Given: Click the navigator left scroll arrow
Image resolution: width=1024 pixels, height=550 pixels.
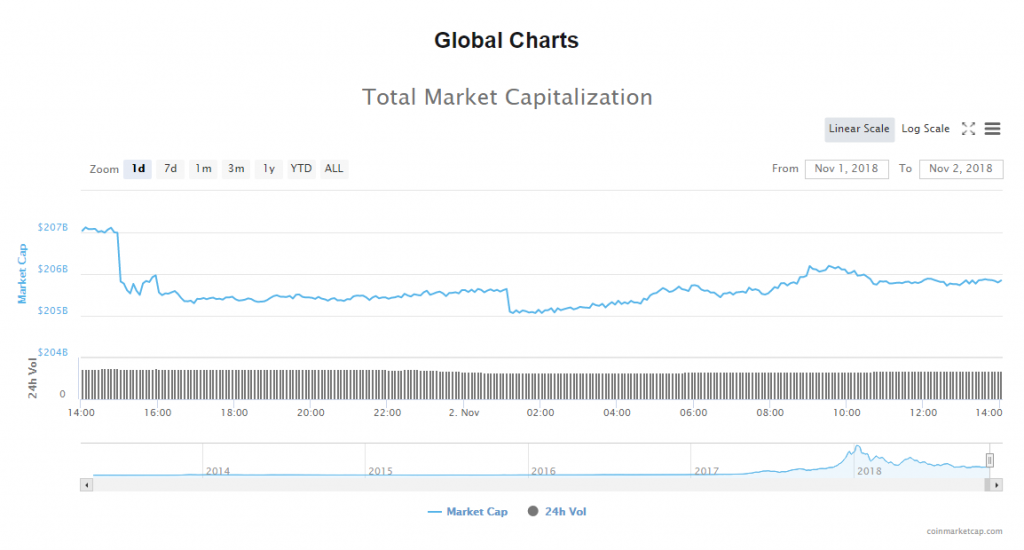Looking at the screenshot, I should coord(86,485).
